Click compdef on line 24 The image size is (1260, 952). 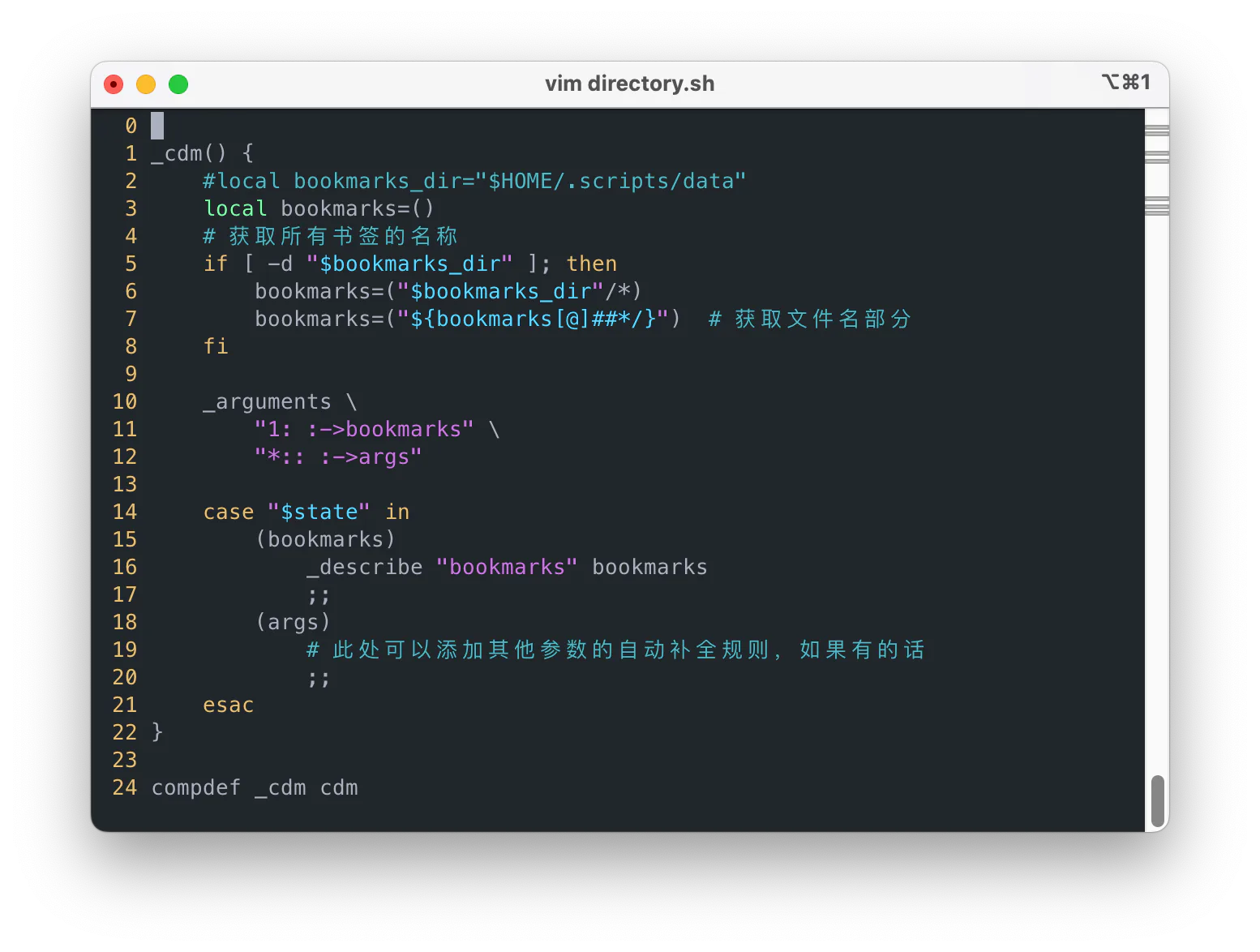[x=196, y=787]
